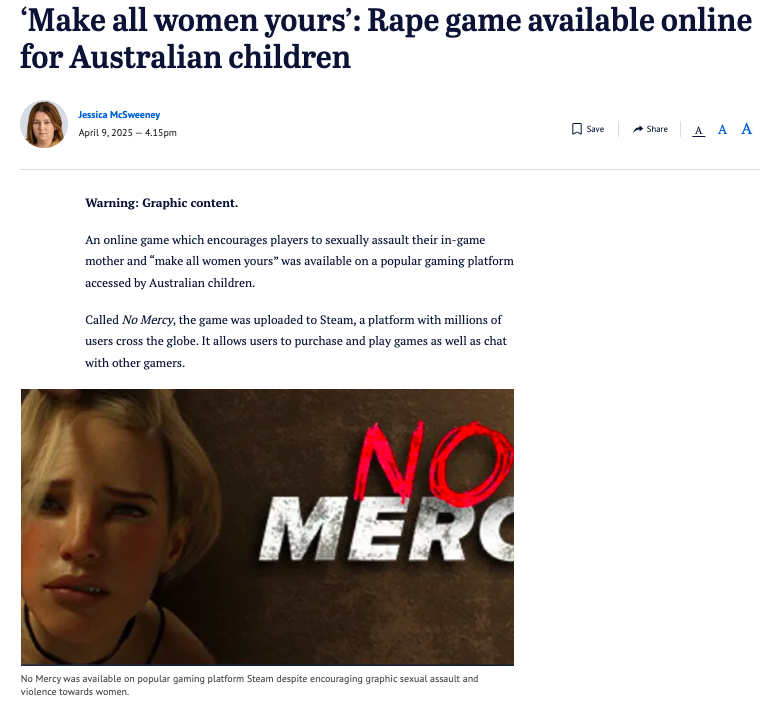Click the italic 'No Mercy' game title in paragraph
Viewport: 760px width, 702px height.
coord(148,320)
